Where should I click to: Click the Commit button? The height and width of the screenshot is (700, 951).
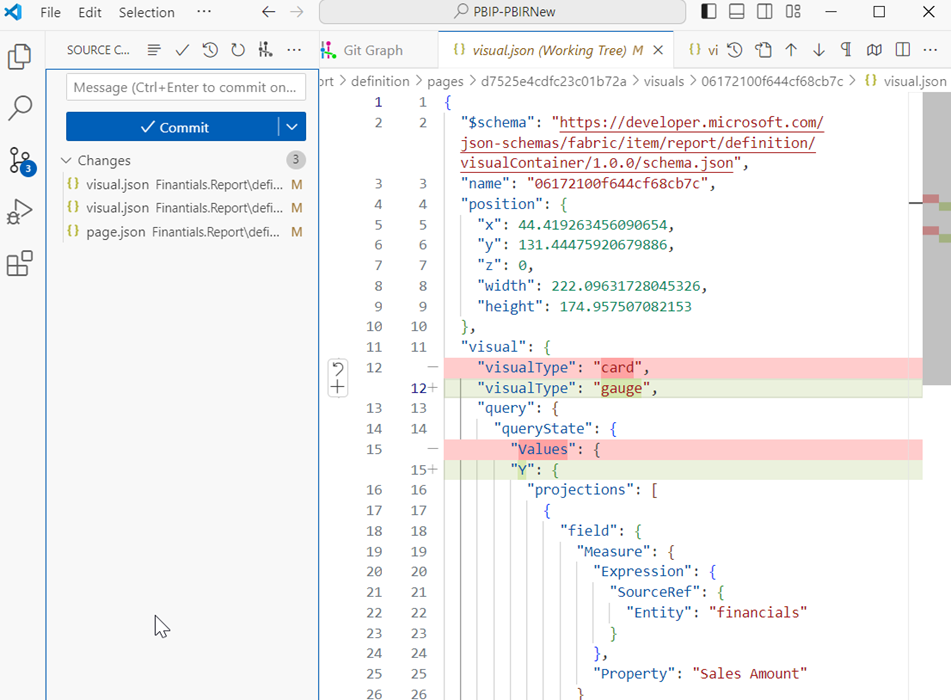(172, 127)
